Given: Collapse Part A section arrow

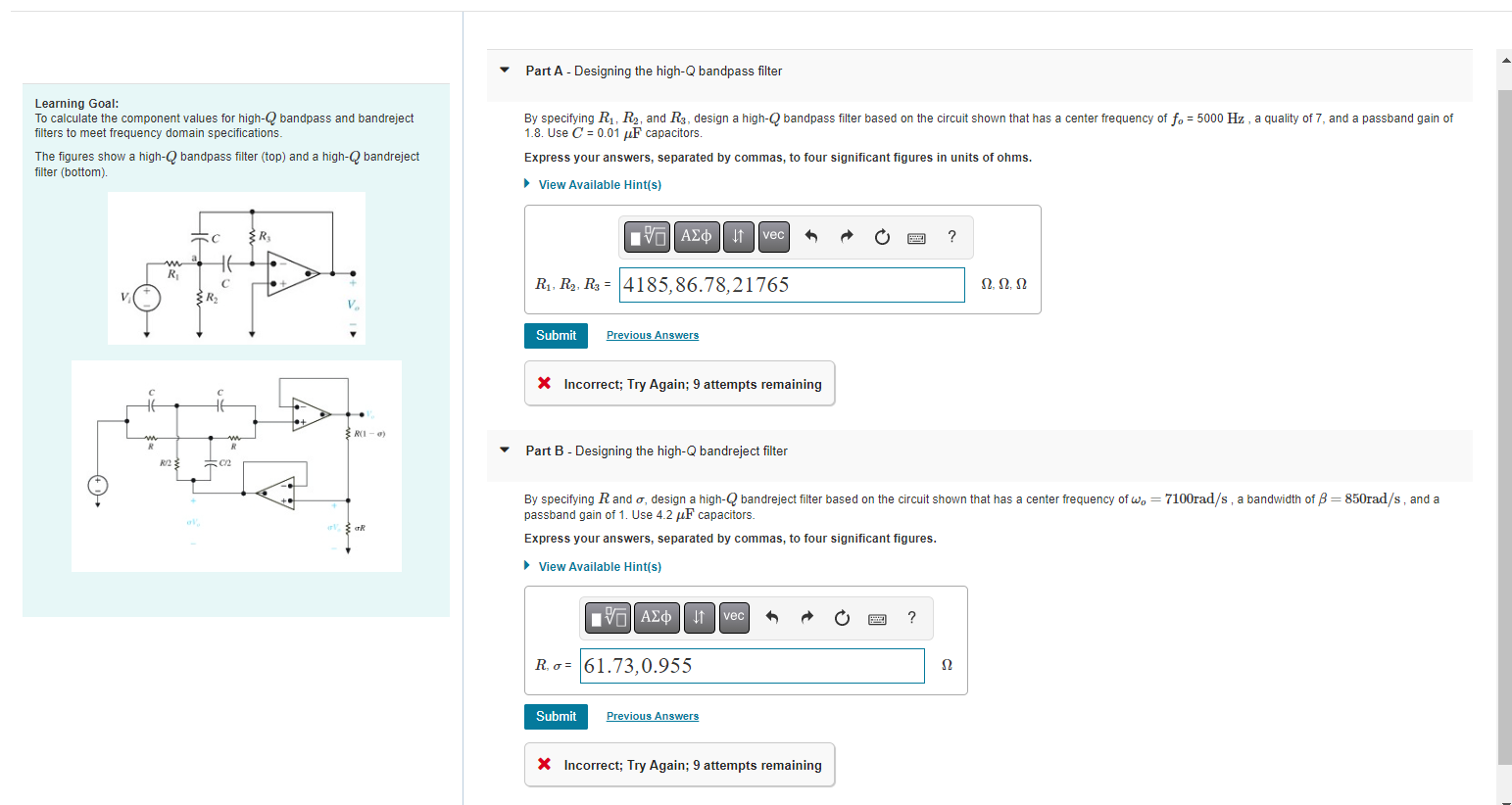Looking at the screenshot, I should tap(505, 71).
